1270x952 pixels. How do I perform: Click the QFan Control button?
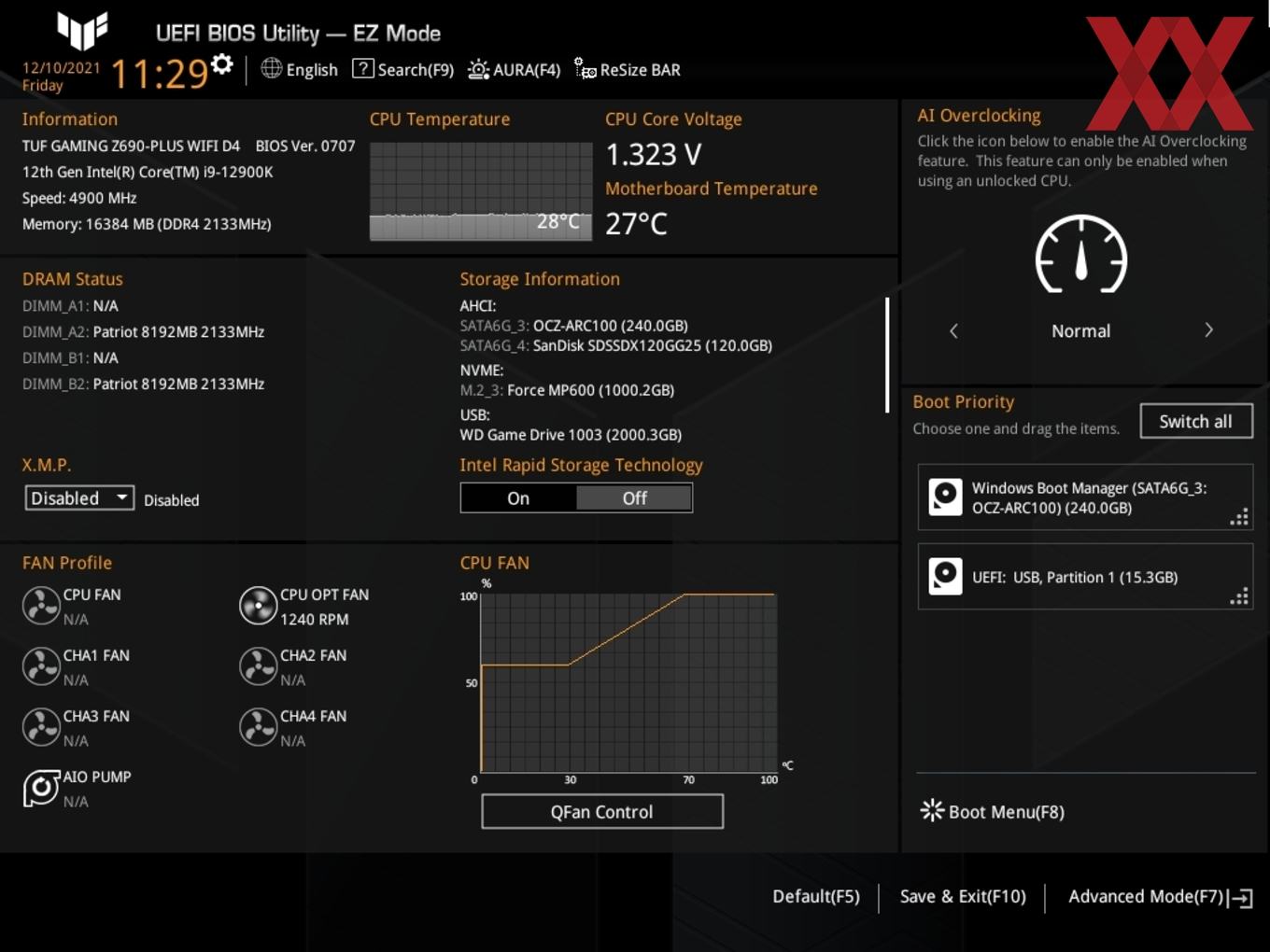602,811
